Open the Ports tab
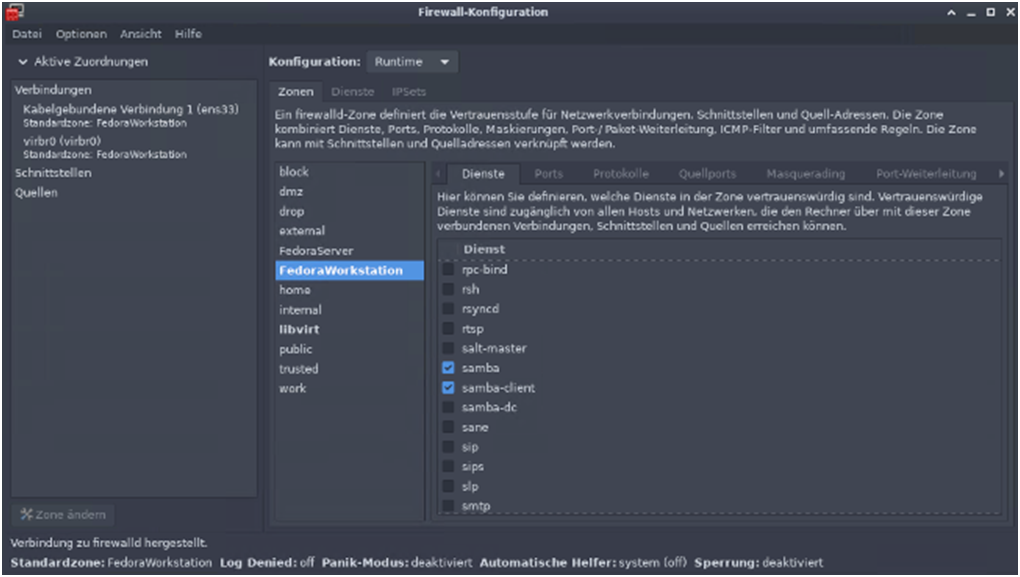 pos(548,174)
